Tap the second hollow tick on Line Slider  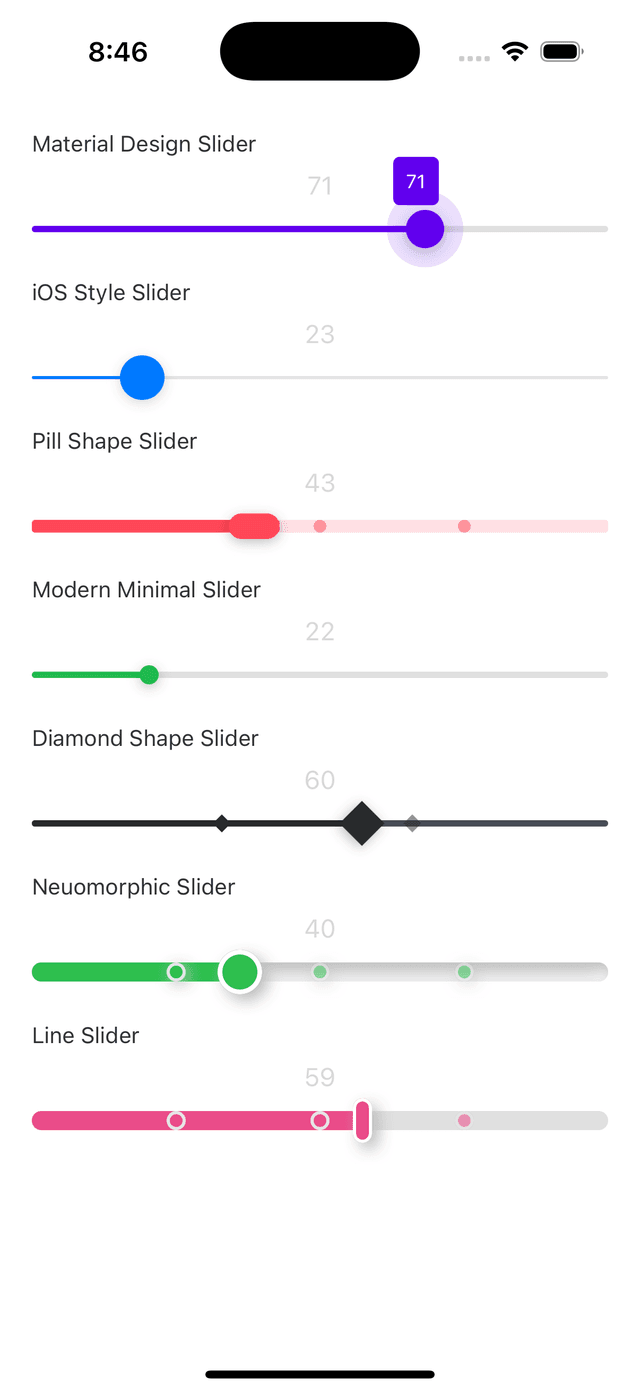[x=321, y=1120]
